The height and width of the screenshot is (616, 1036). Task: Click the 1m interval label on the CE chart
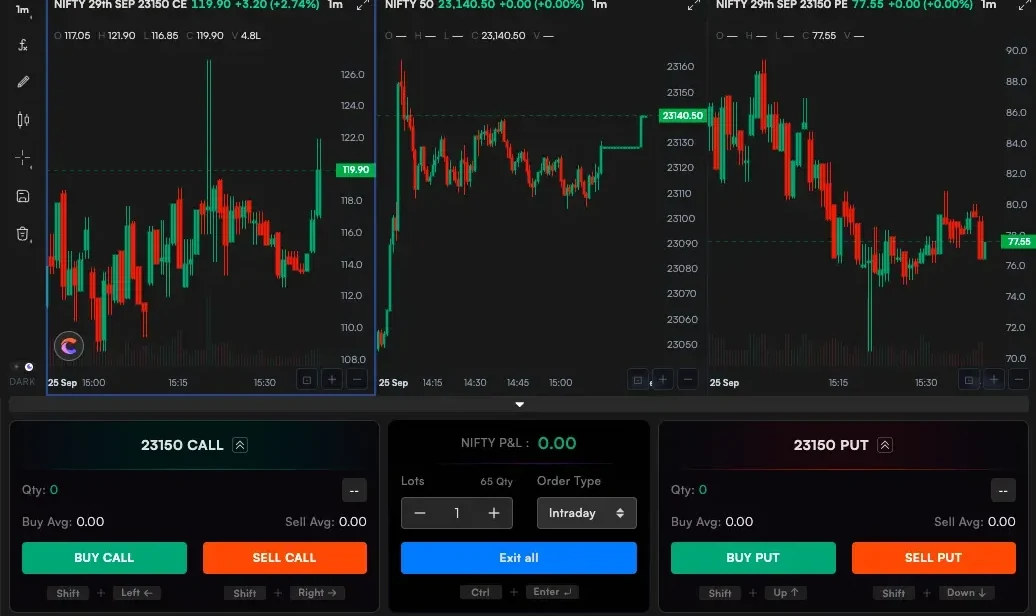336,5
